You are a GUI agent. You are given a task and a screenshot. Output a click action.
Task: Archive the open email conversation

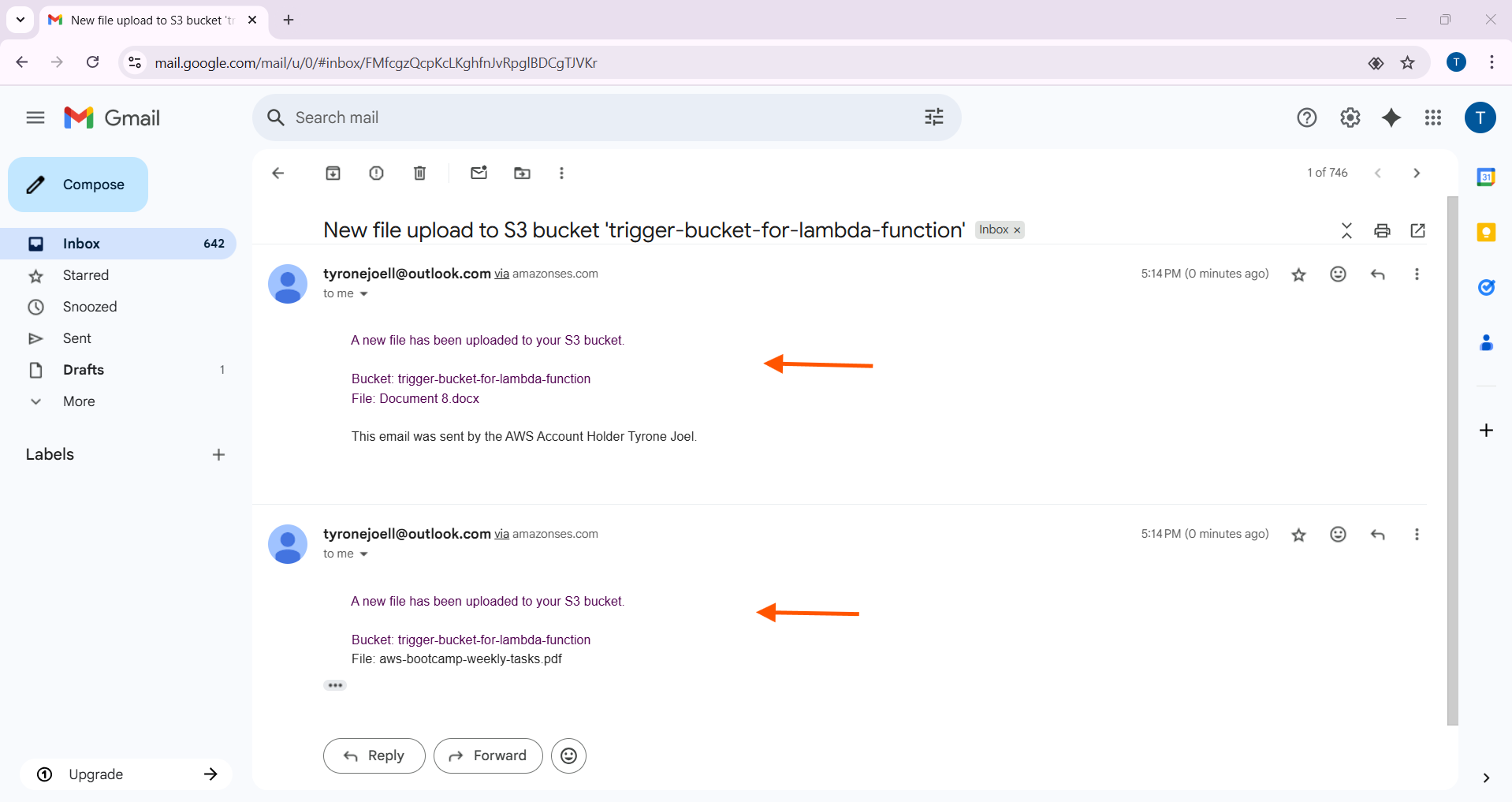pos(333,173)
